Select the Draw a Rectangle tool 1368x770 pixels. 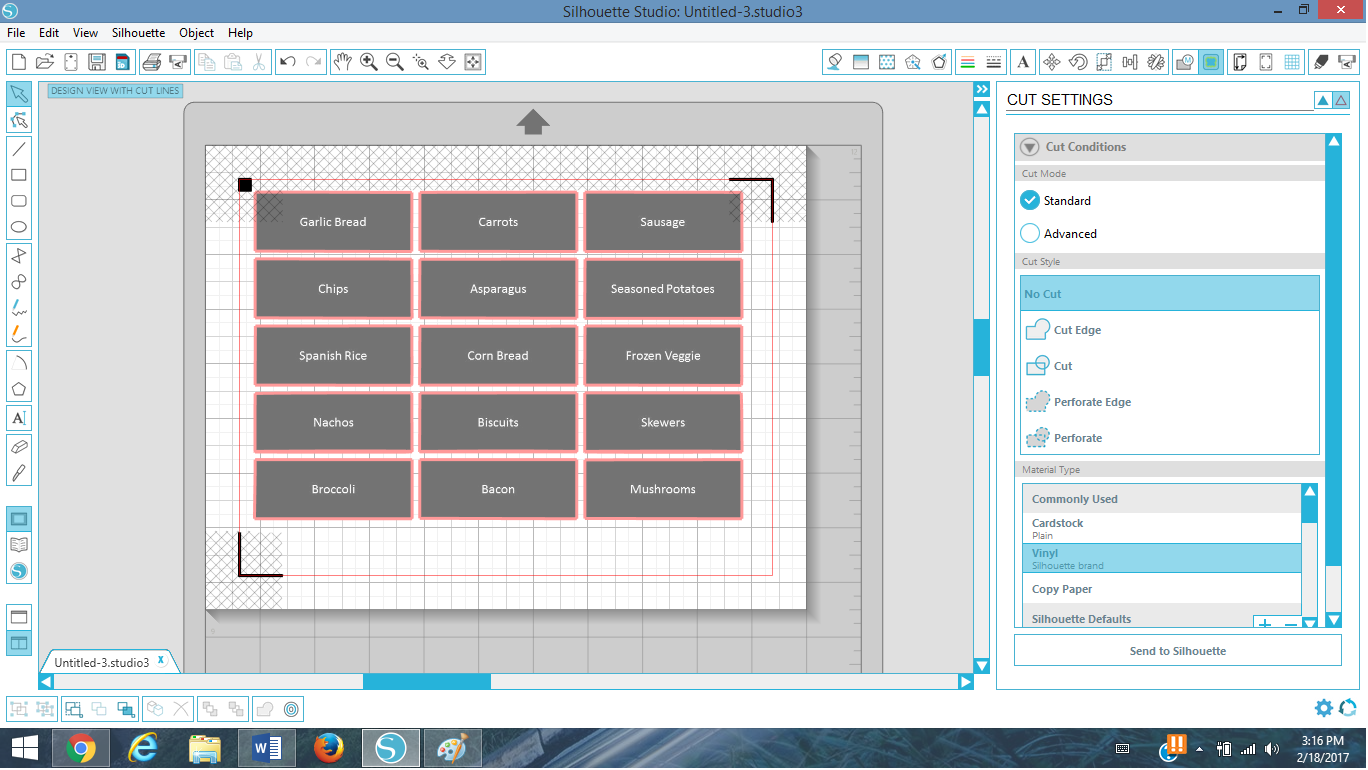19,175
